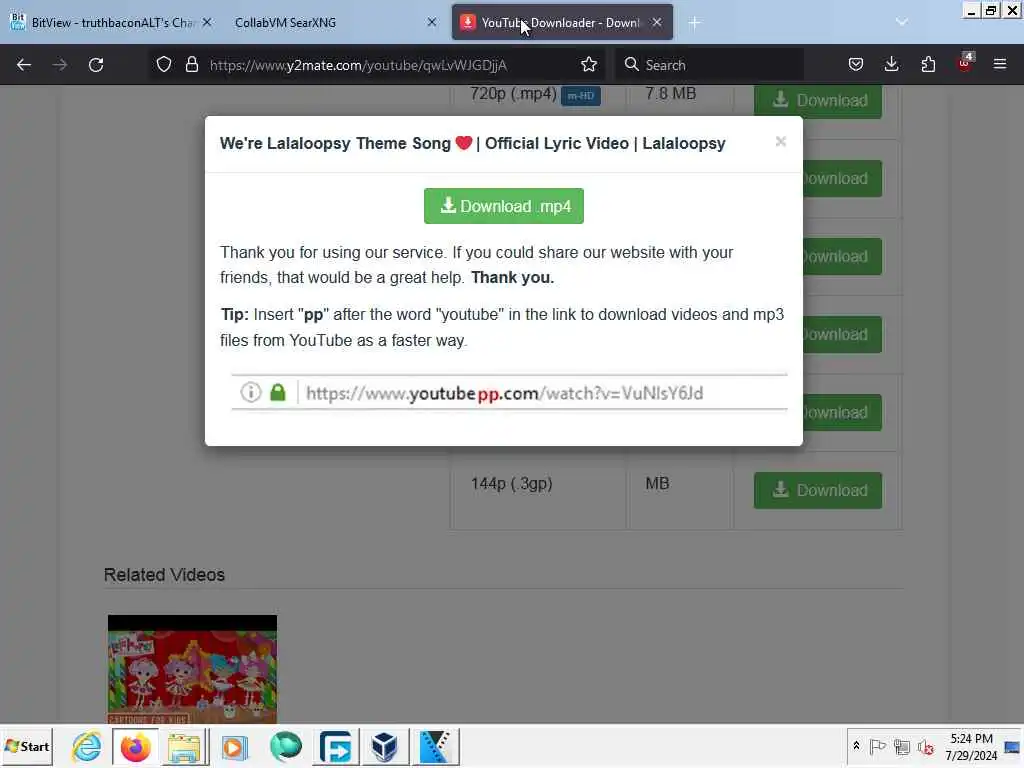
Task: Click the 7.8 MB file size cell
Action: pos(671,93)
